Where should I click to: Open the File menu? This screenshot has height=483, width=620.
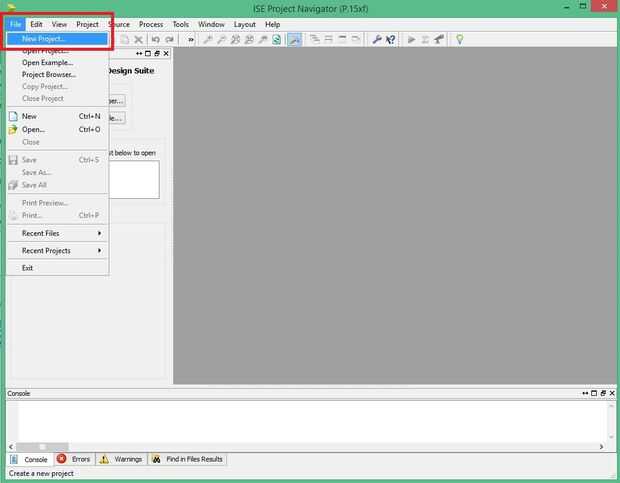pyautogui.click(x=15, y=25)
